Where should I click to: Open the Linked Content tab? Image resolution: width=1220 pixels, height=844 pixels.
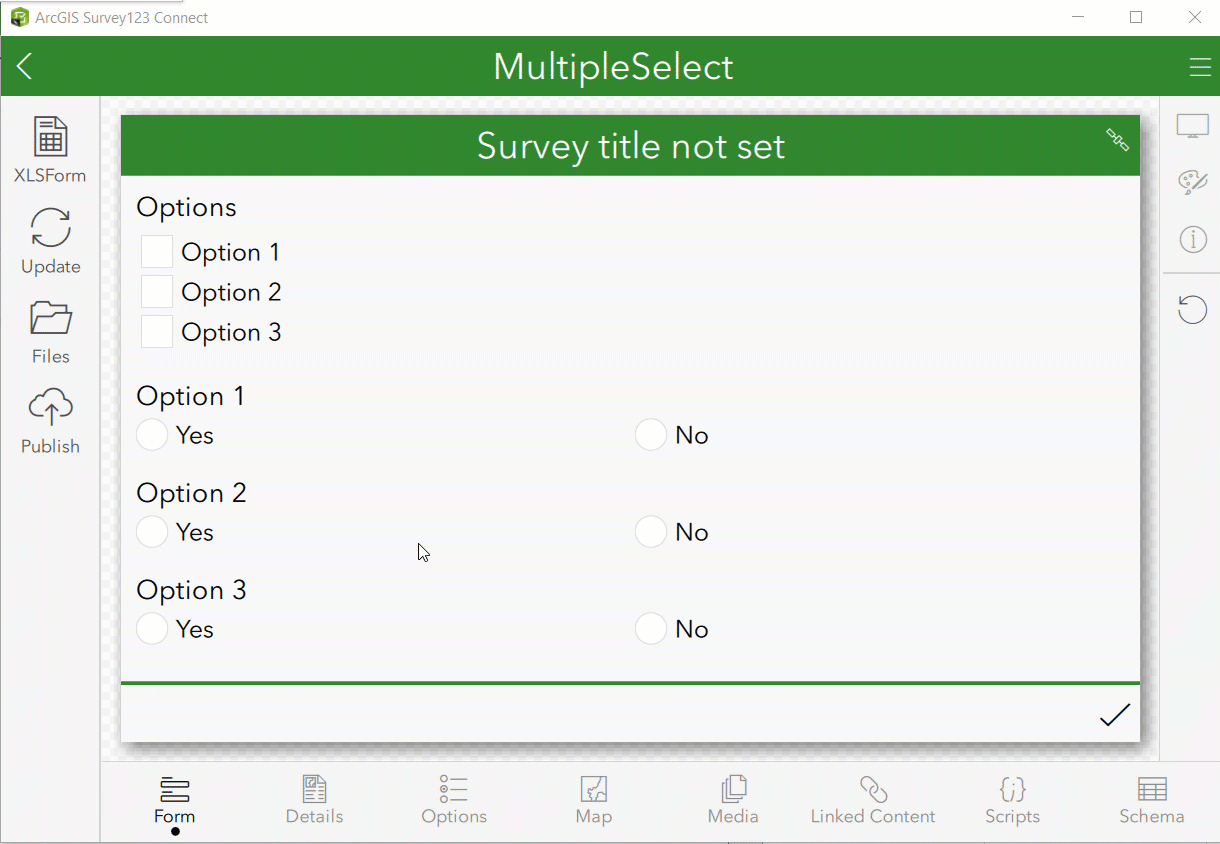click(872, 800)
